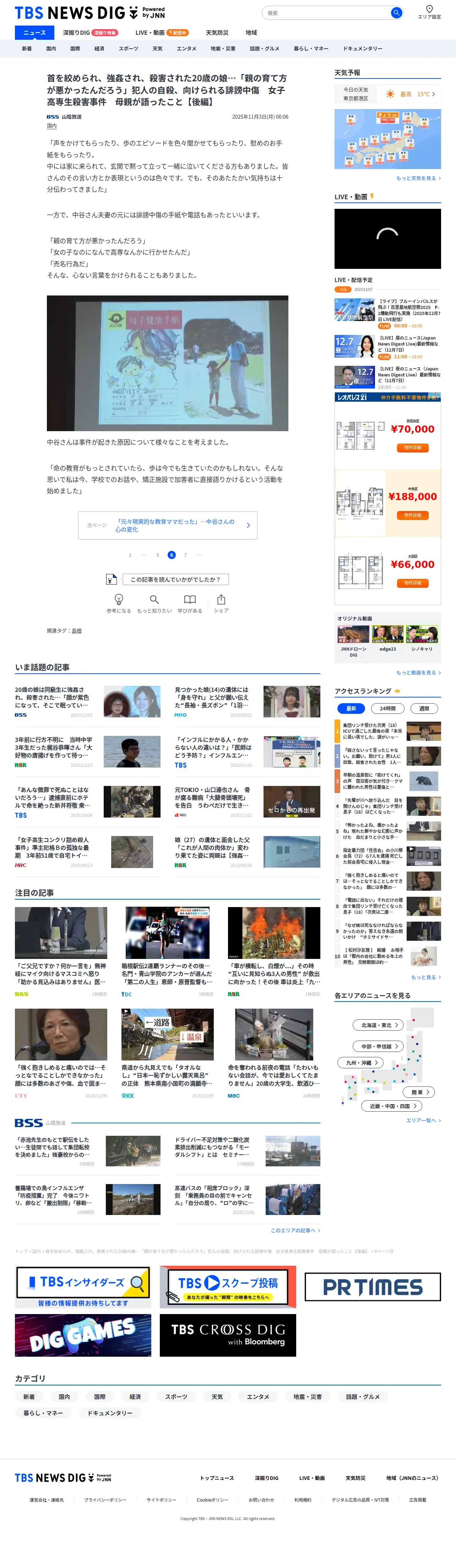
Task: Open ドキュメンタリー in sub navigation
Action: click(363, 49)
